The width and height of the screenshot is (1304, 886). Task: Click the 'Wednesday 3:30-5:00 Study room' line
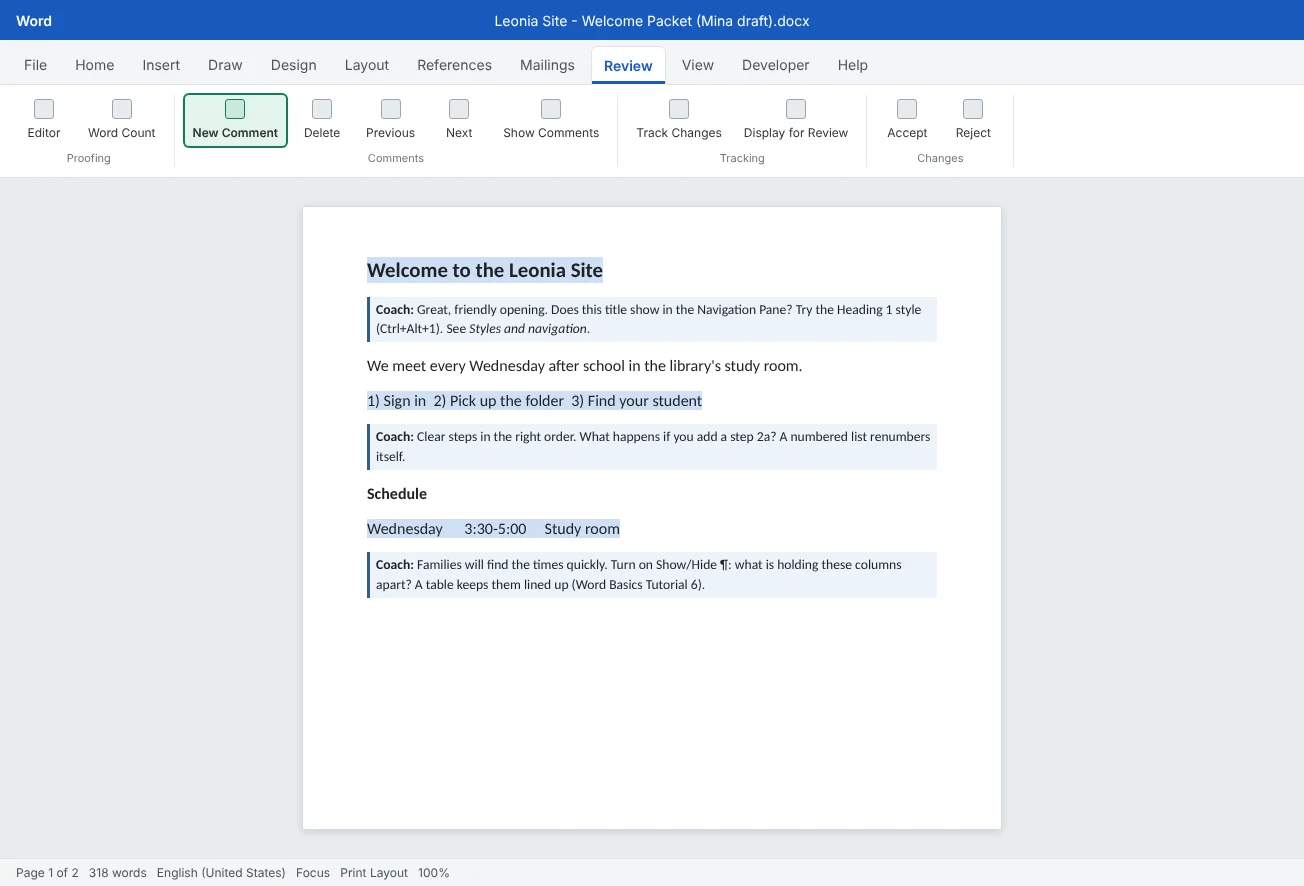click(493, 529)
